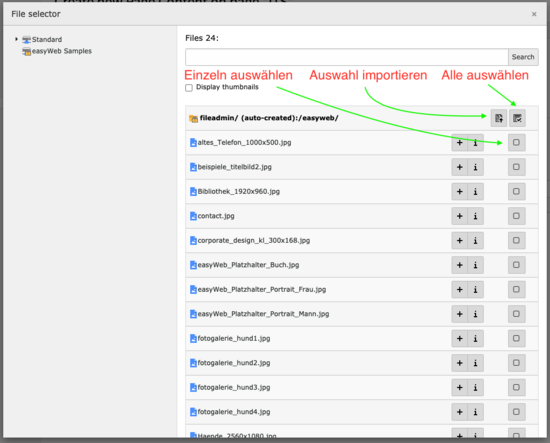
Task: Show info for altes_Telefon_1000x500.jpg
Action: 476,142
